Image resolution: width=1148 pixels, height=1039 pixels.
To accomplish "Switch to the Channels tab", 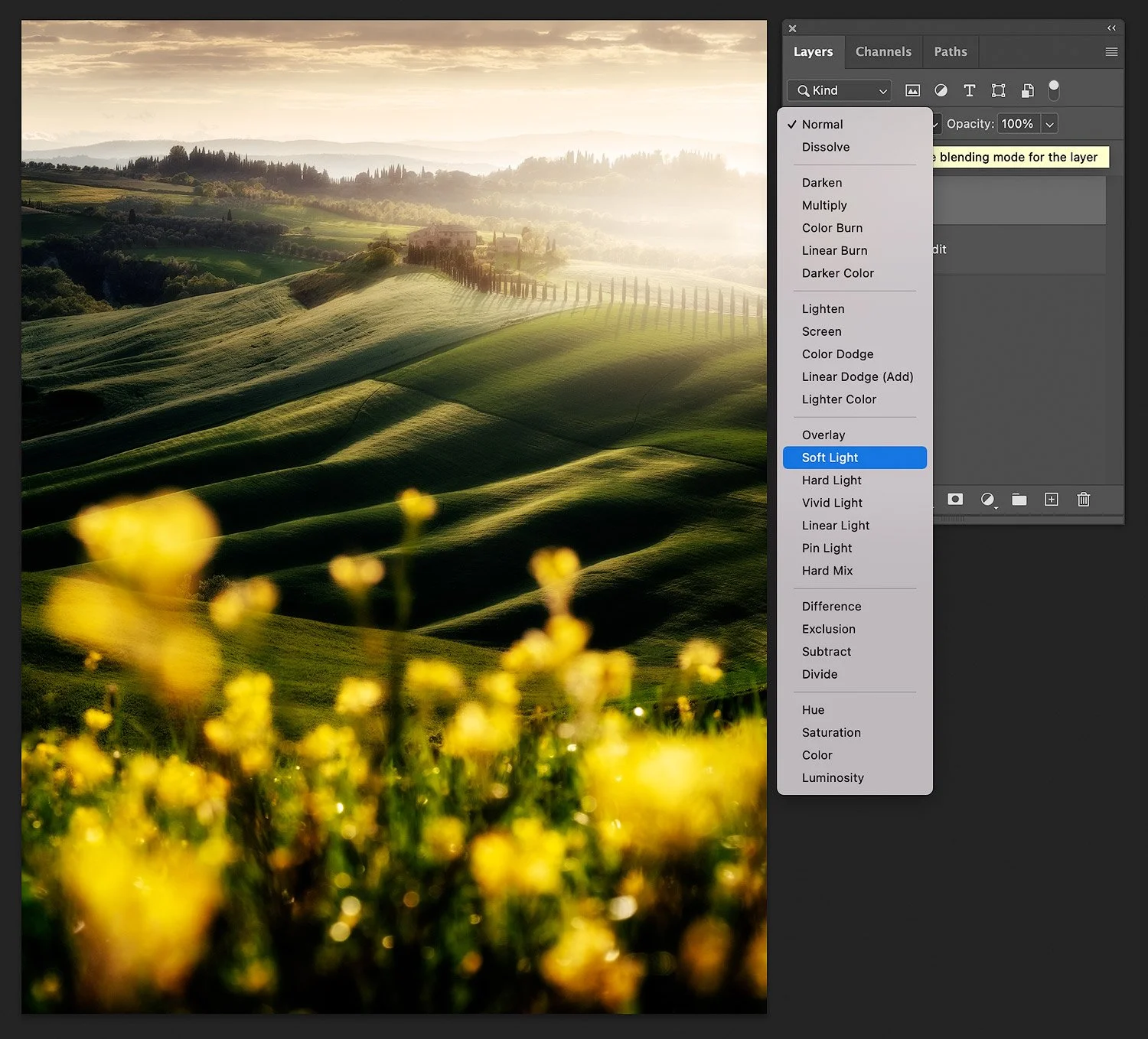I will 883,51.
